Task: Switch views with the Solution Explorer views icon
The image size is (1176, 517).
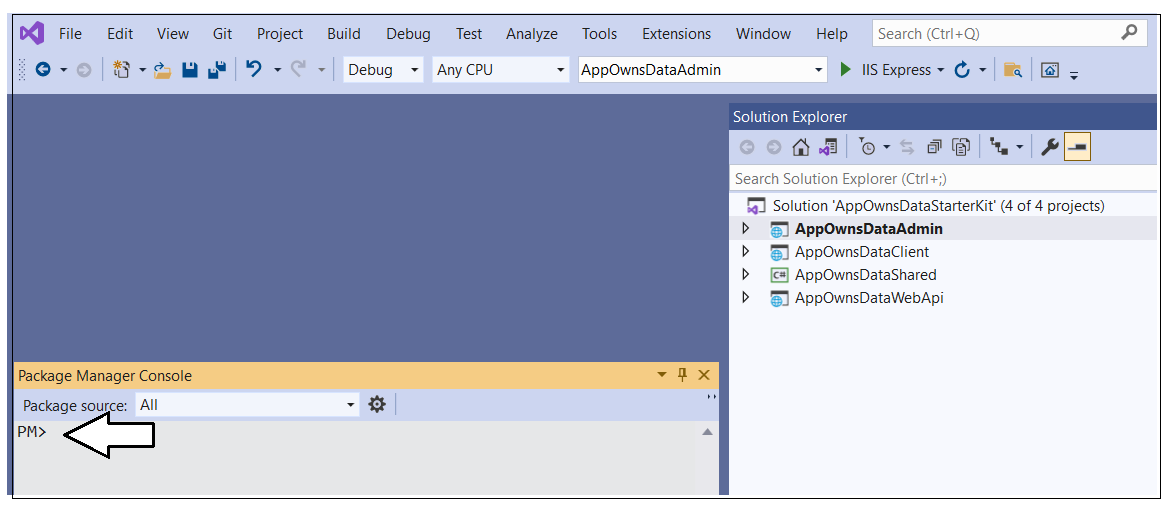Action: 828,147
